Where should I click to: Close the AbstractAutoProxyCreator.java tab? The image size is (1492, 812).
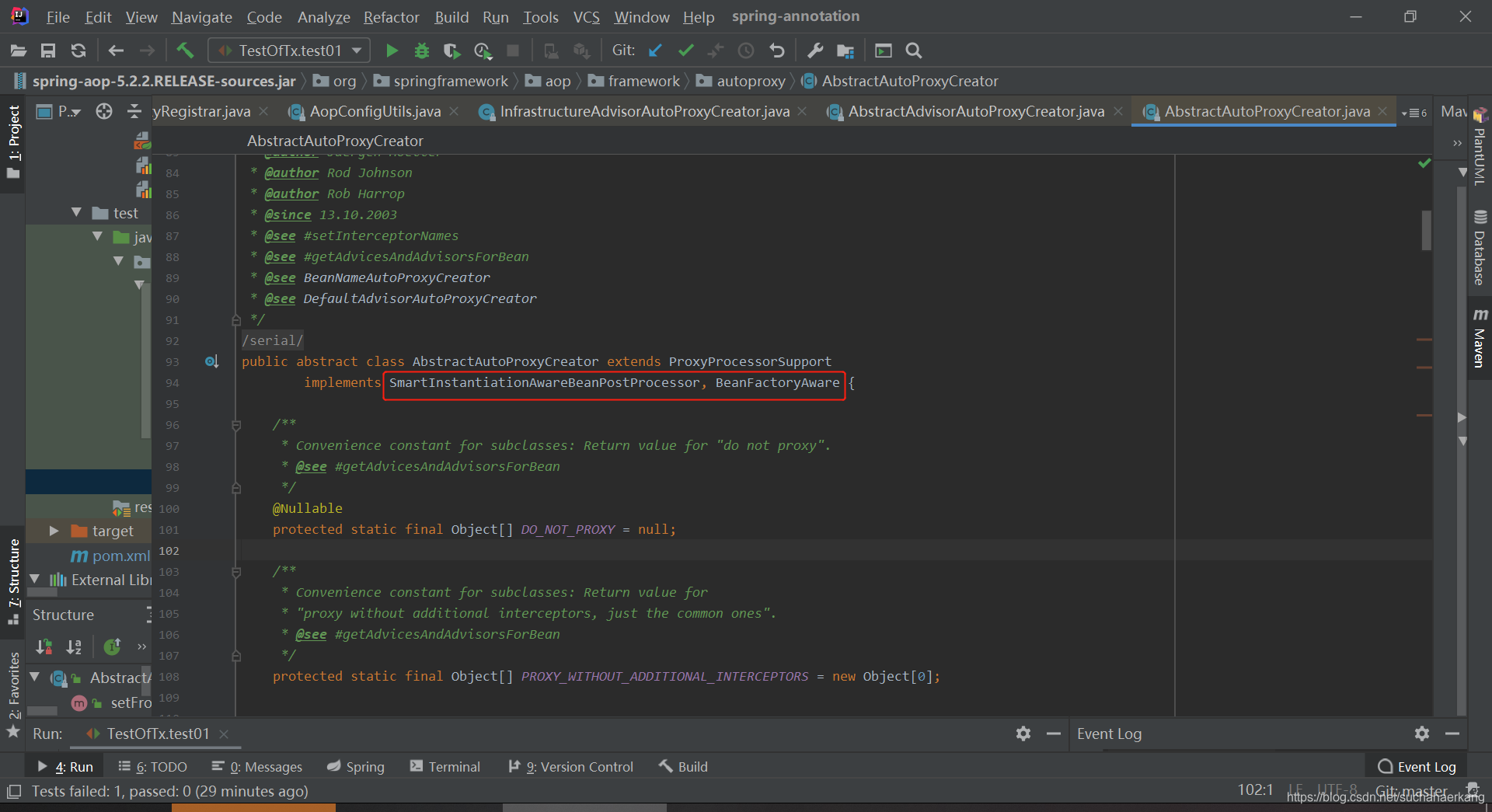click(1382, 111)
